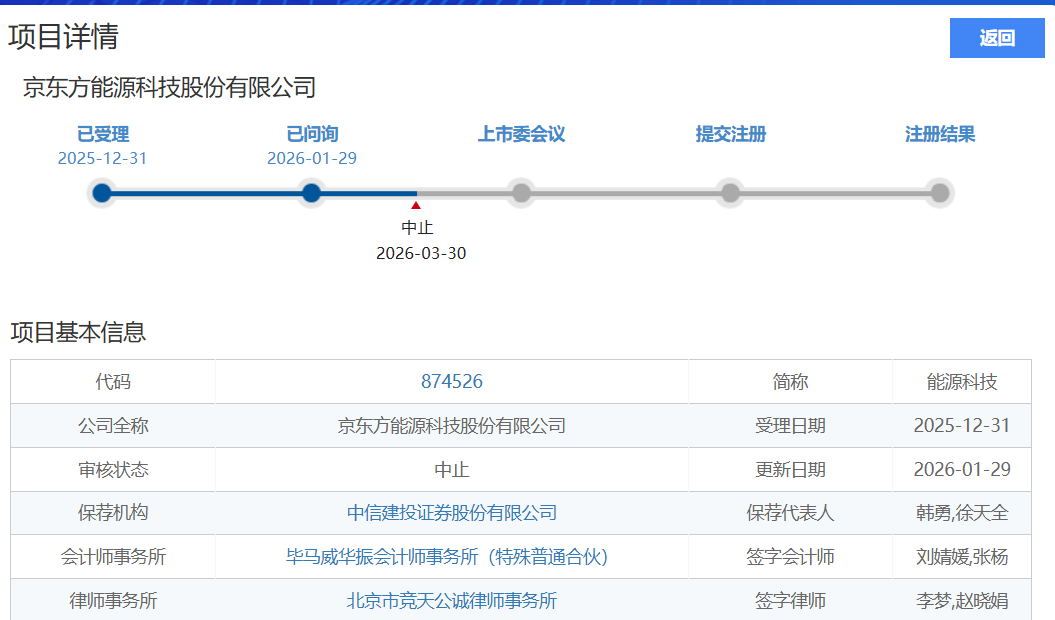
Task: Click the 中止 label under timeline
Action: 417,228
